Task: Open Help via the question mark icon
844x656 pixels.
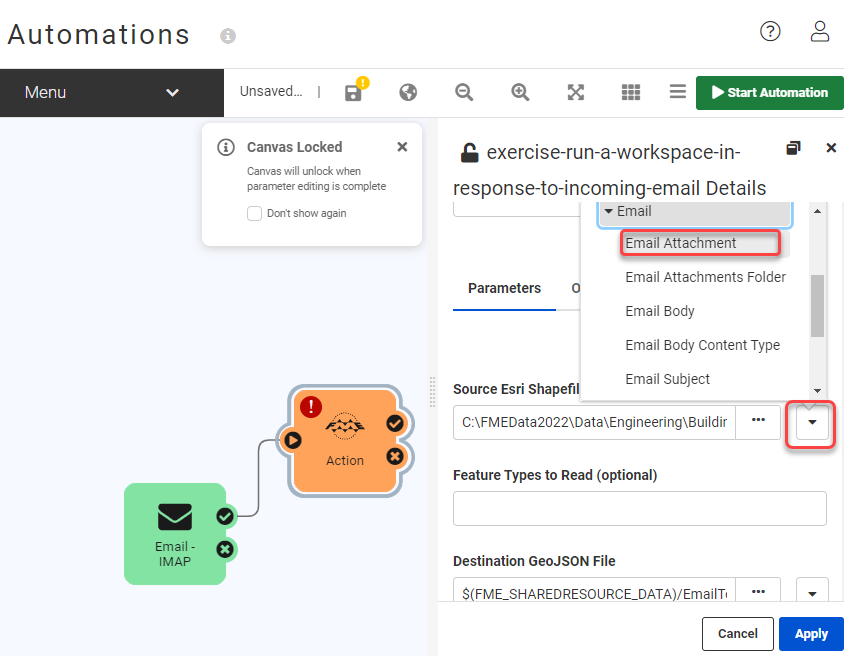Action: tap(770, 31)
